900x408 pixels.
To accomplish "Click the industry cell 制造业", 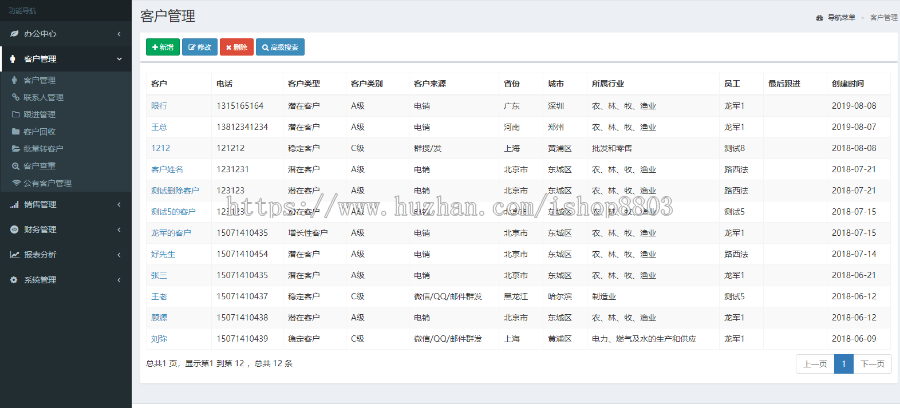I will pyautogui.click(x=604, y=297).
